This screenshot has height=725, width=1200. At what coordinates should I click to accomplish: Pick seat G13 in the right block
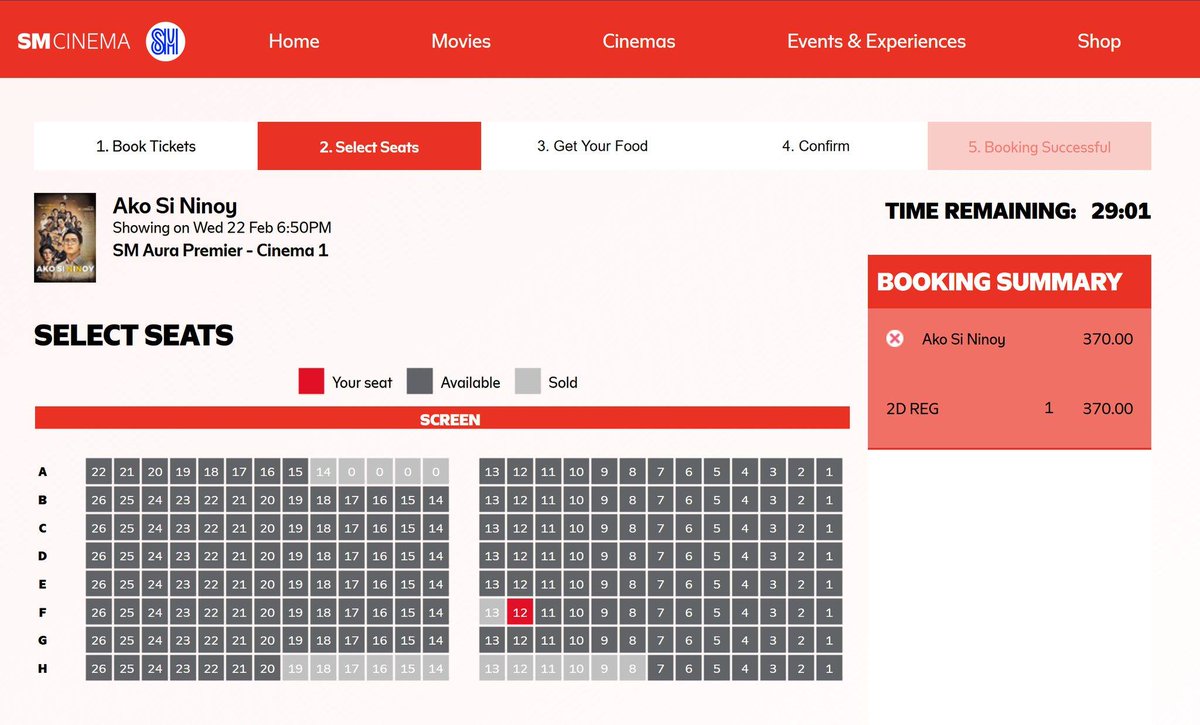[492, 640]
